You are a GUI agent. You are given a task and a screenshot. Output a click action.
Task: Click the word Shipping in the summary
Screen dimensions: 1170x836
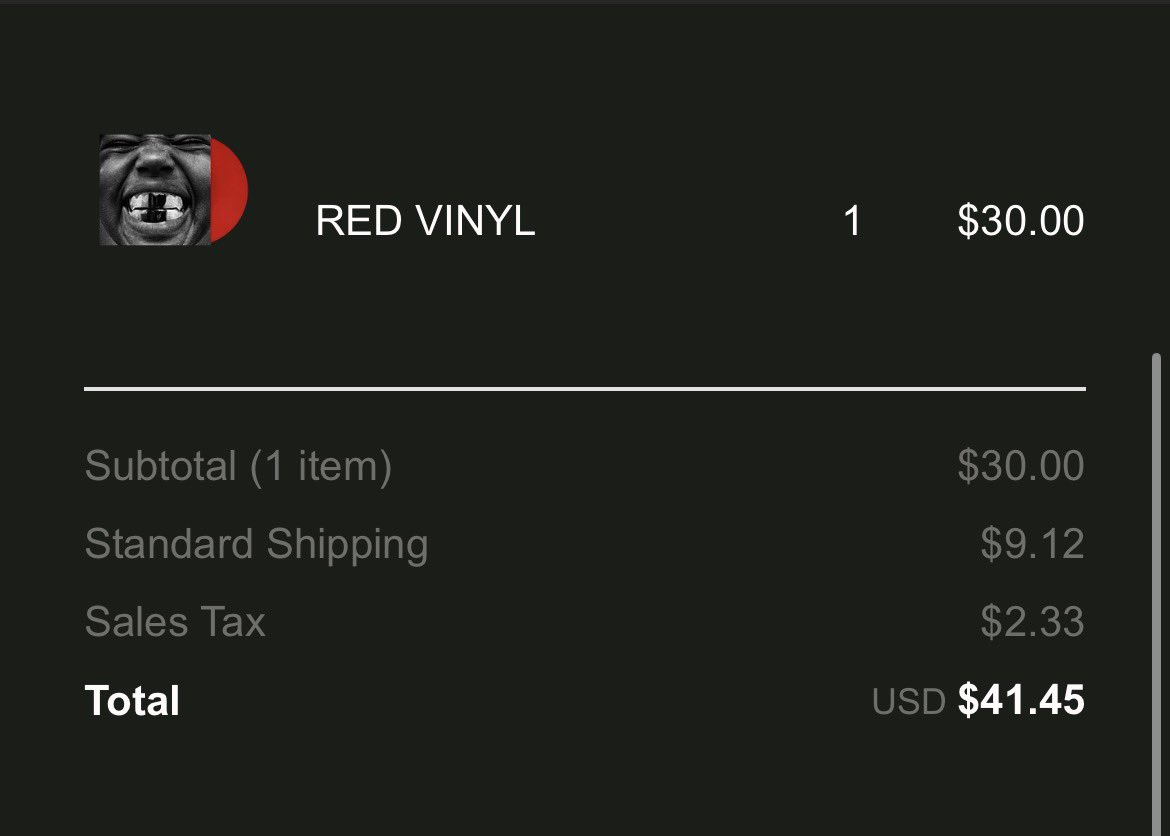coord(347,545)
